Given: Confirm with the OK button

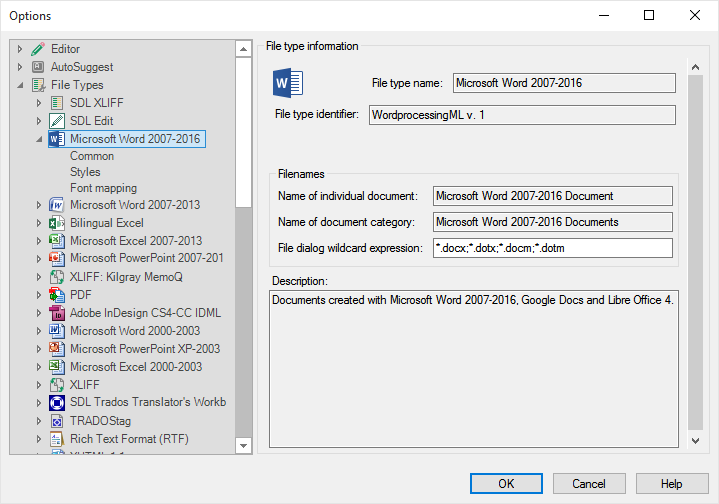Looking at the screenshot, I should pyautogui.click(x=506, y=484).
